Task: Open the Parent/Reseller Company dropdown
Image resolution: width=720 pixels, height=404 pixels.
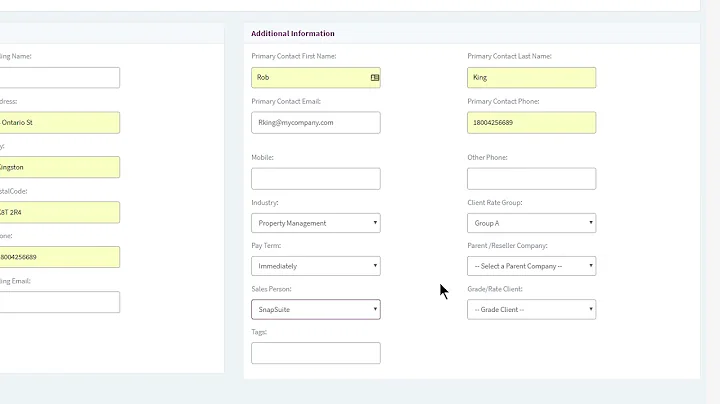Action: pos(531,266)
